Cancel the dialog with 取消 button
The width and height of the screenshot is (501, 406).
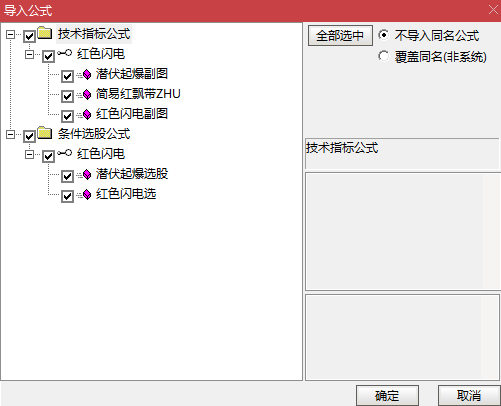point(469,396)
